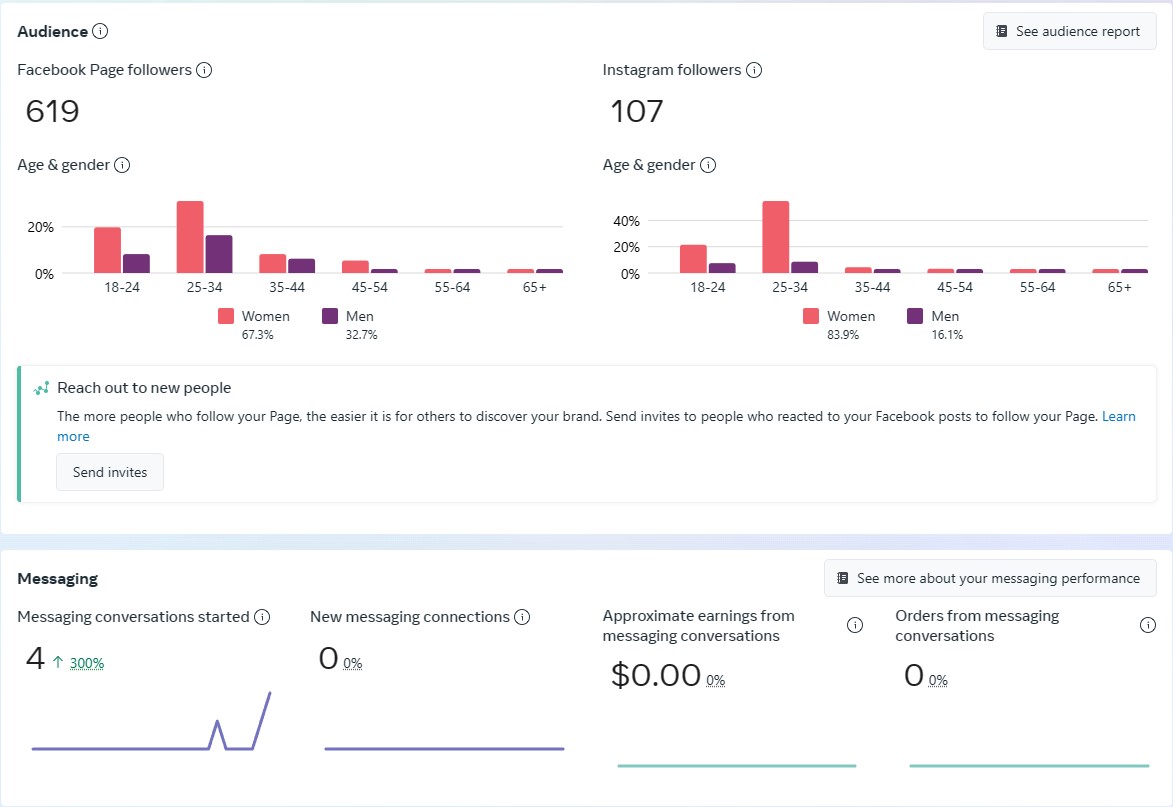The height and width of the screenshot is (807, 1173).
Task: Click info icon for Messaging conversations started
Action: 262,617
